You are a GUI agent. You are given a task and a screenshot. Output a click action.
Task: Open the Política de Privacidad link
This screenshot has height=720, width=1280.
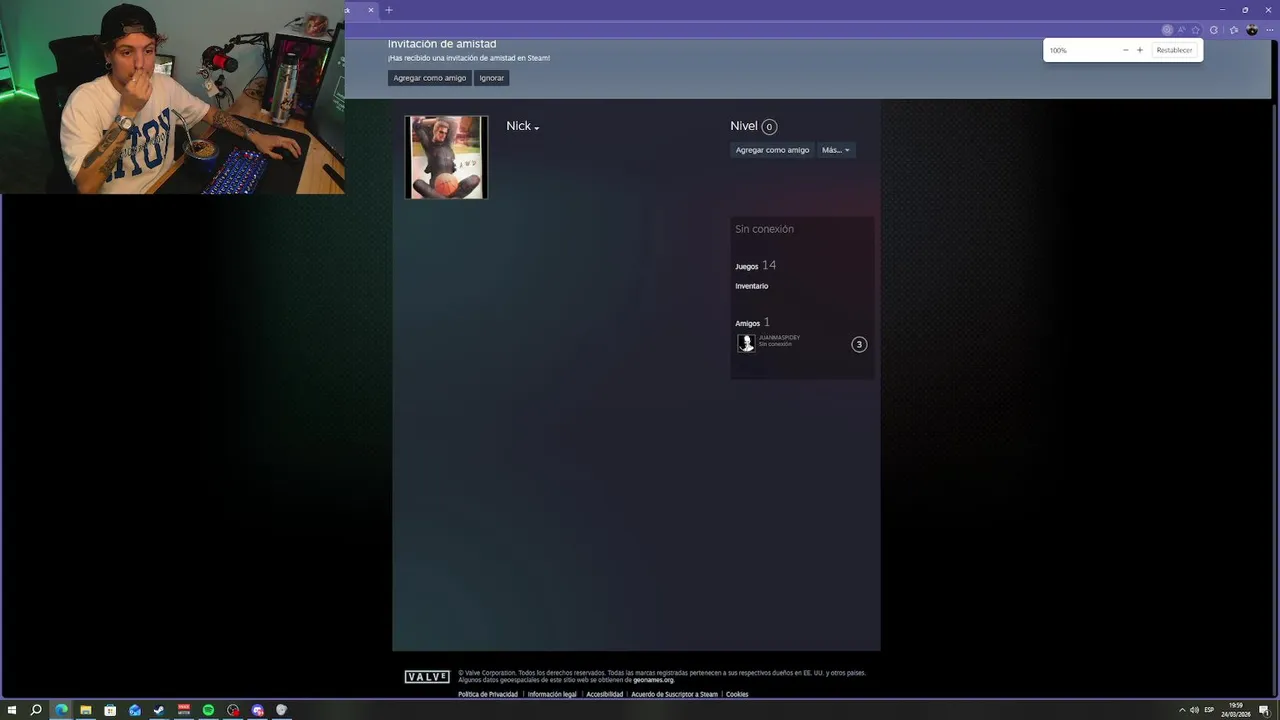(488, 694)
